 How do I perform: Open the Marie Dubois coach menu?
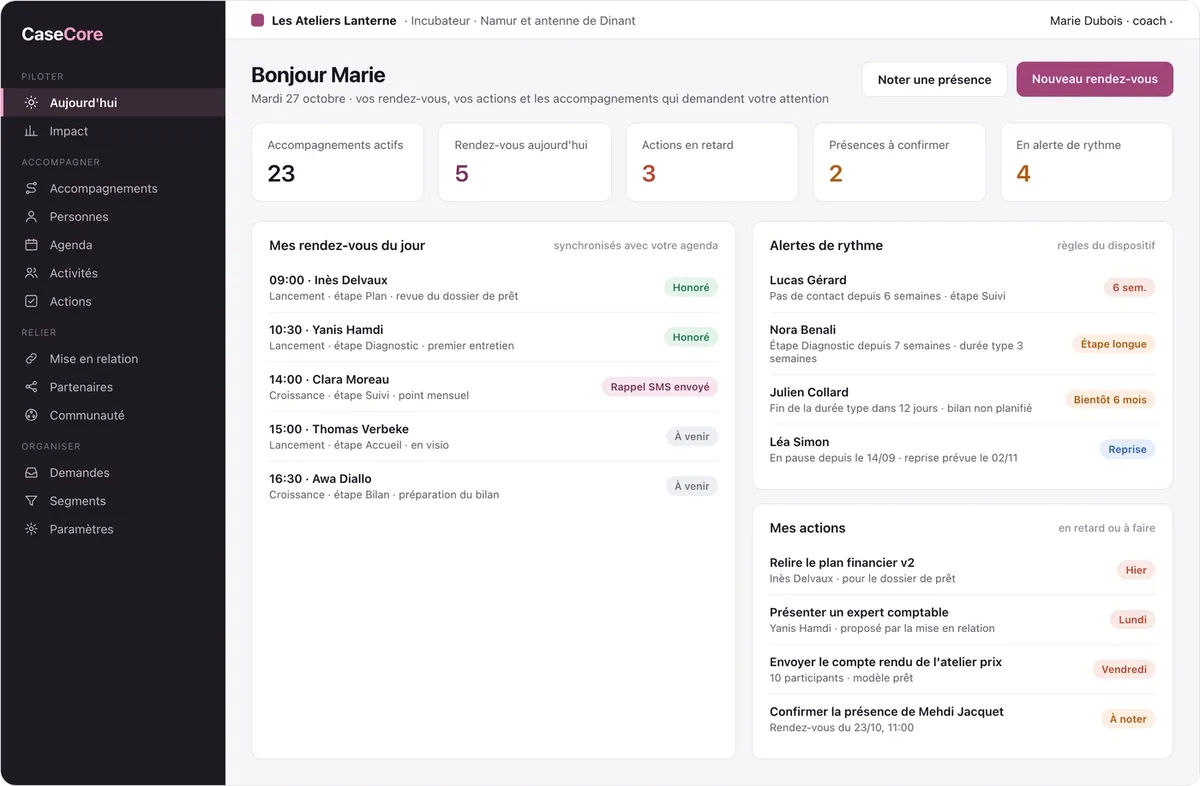(1110, 20)
